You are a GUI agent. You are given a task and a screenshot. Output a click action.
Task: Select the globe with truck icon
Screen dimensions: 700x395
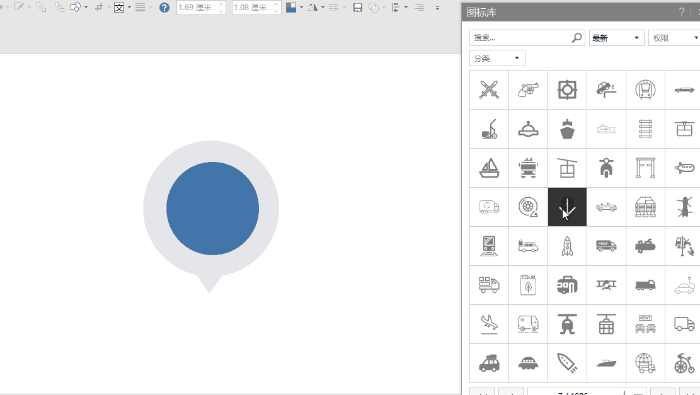coord(646,363)
